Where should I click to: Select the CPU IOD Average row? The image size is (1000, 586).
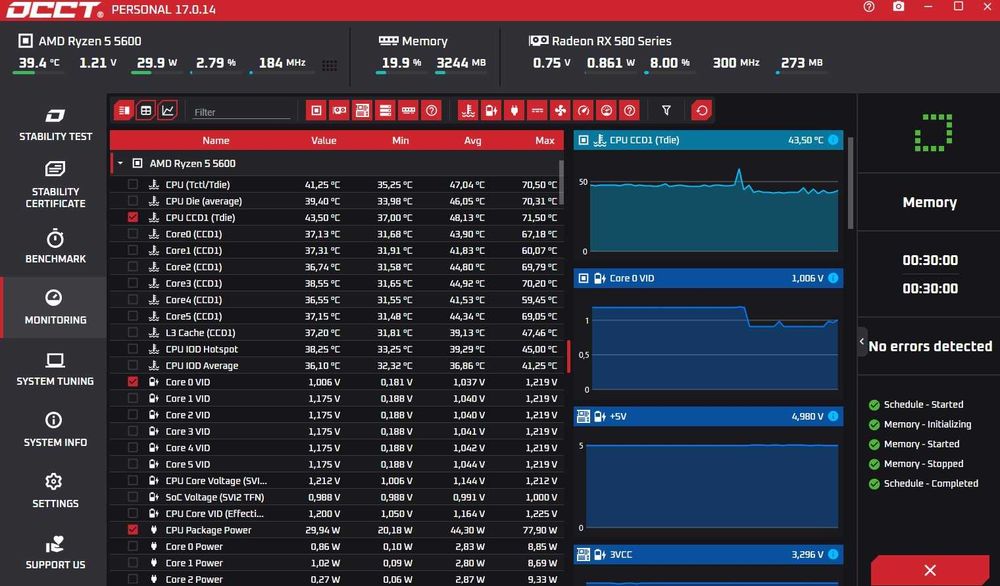click(337, 365)
